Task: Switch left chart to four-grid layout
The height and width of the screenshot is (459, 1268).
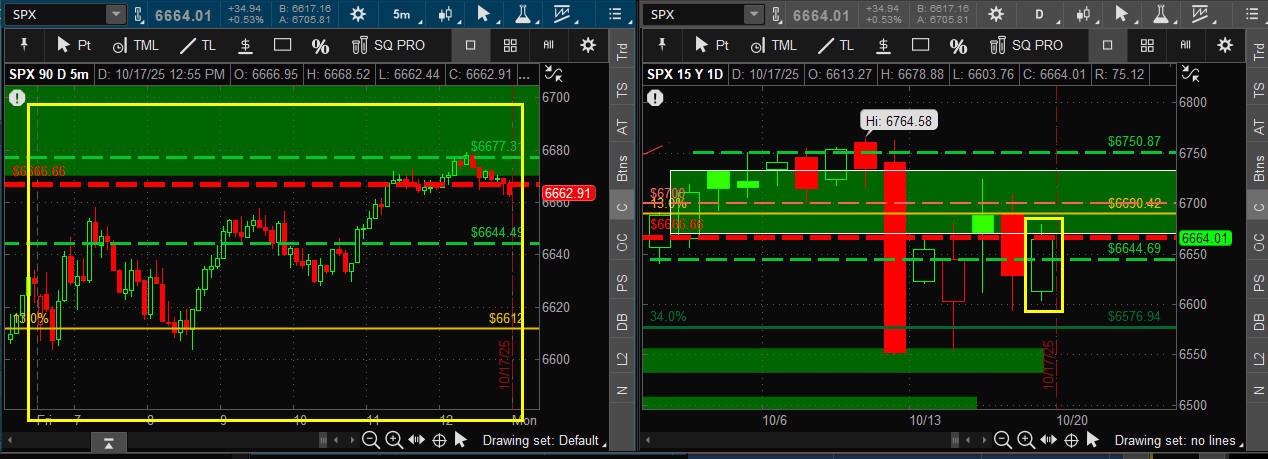Action: [510, 45]
